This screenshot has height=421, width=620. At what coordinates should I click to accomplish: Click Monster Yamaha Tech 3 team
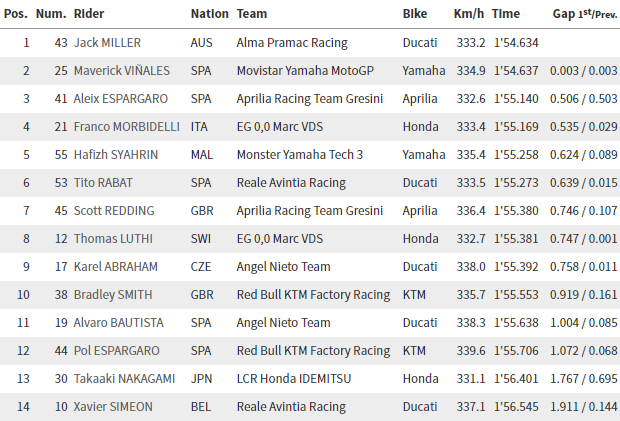[x=300, y=155]
